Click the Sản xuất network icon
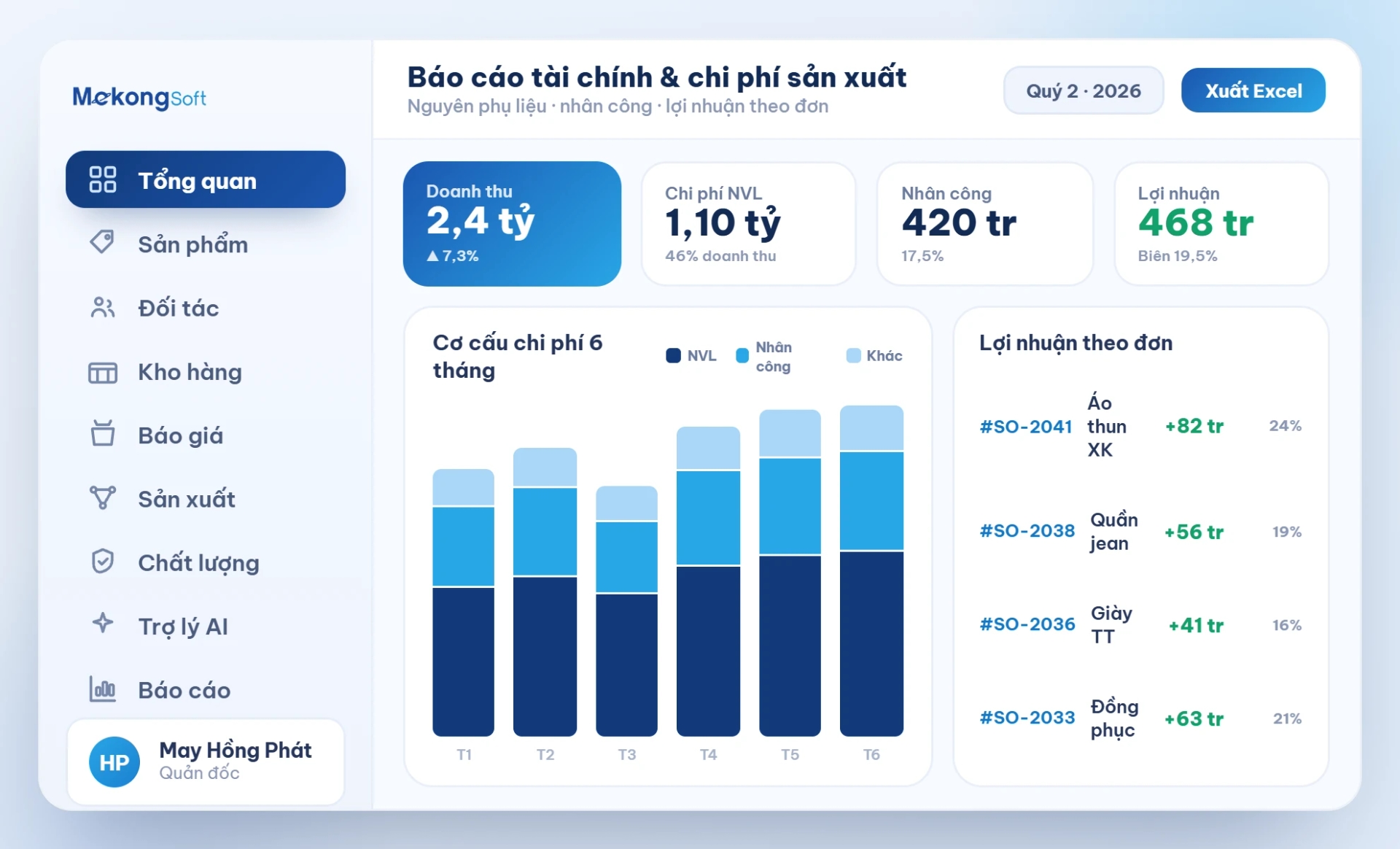1400x849 pixels. (x=103, y=498)
